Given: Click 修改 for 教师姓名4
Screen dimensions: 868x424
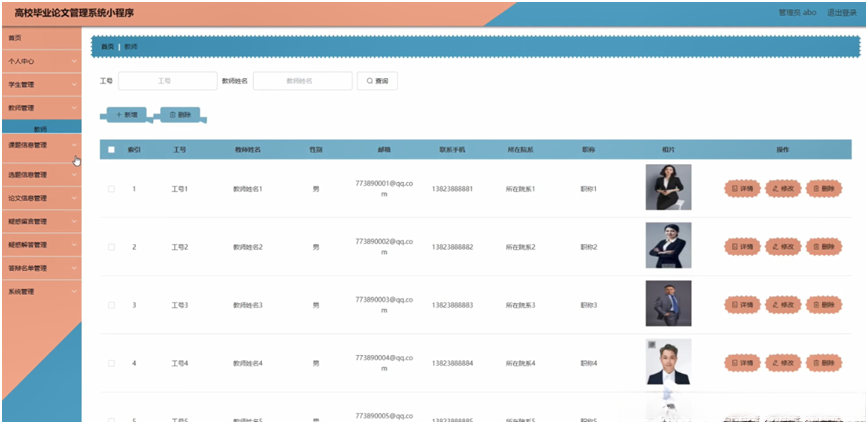Looking at the screenshot, I should [x=783, y=363].
